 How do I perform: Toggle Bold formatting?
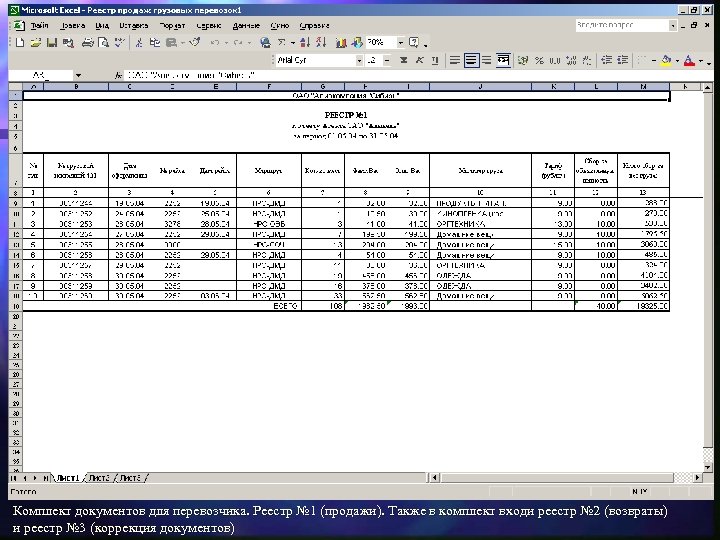[403, 60]
